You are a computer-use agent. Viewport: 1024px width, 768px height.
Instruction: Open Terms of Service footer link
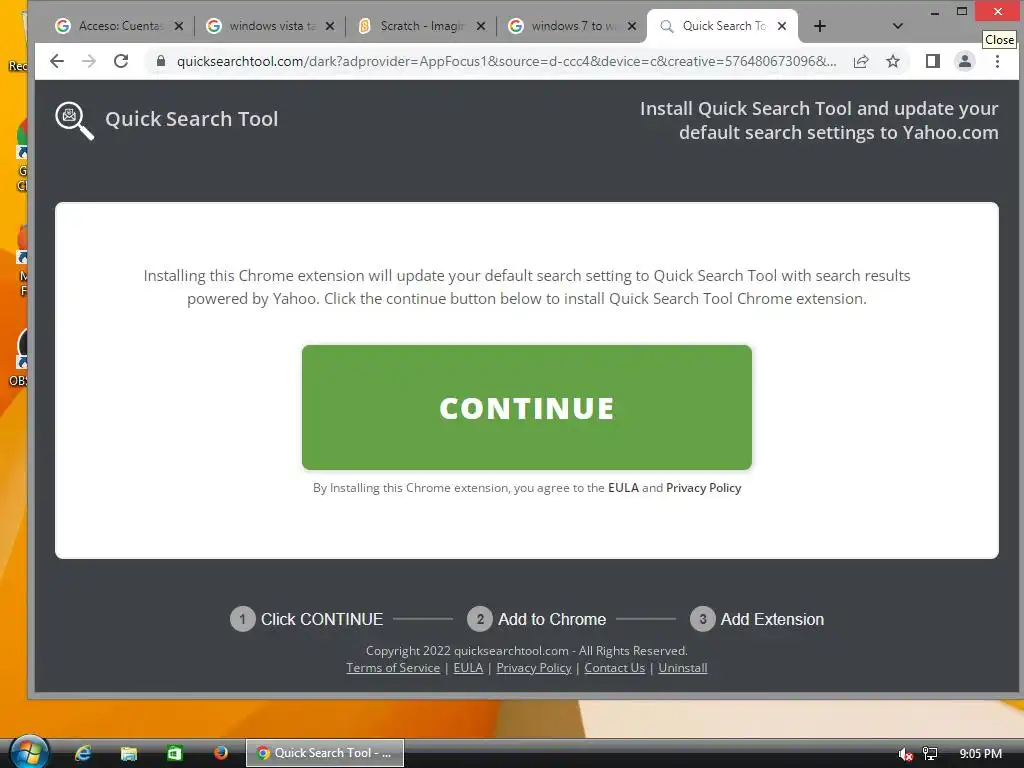click(x=393, y=667)
